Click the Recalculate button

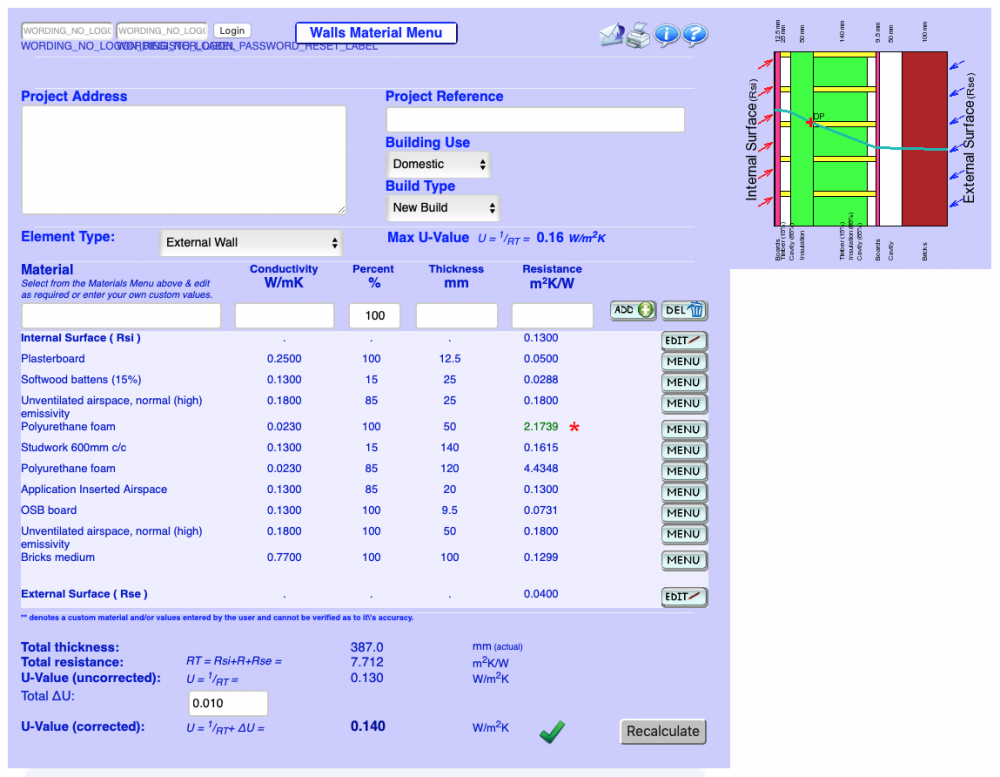pos(663,732)
